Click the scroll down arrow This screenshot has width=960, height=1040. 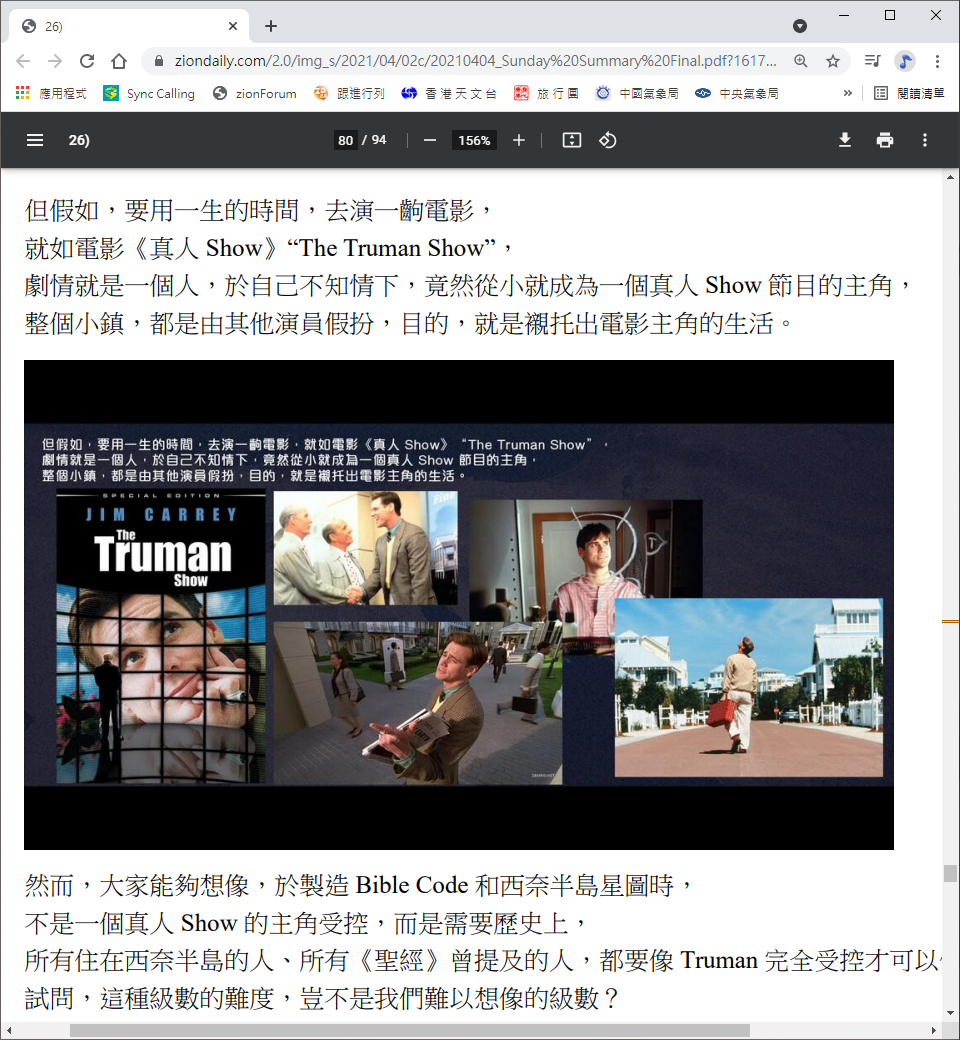point(950,1013)
